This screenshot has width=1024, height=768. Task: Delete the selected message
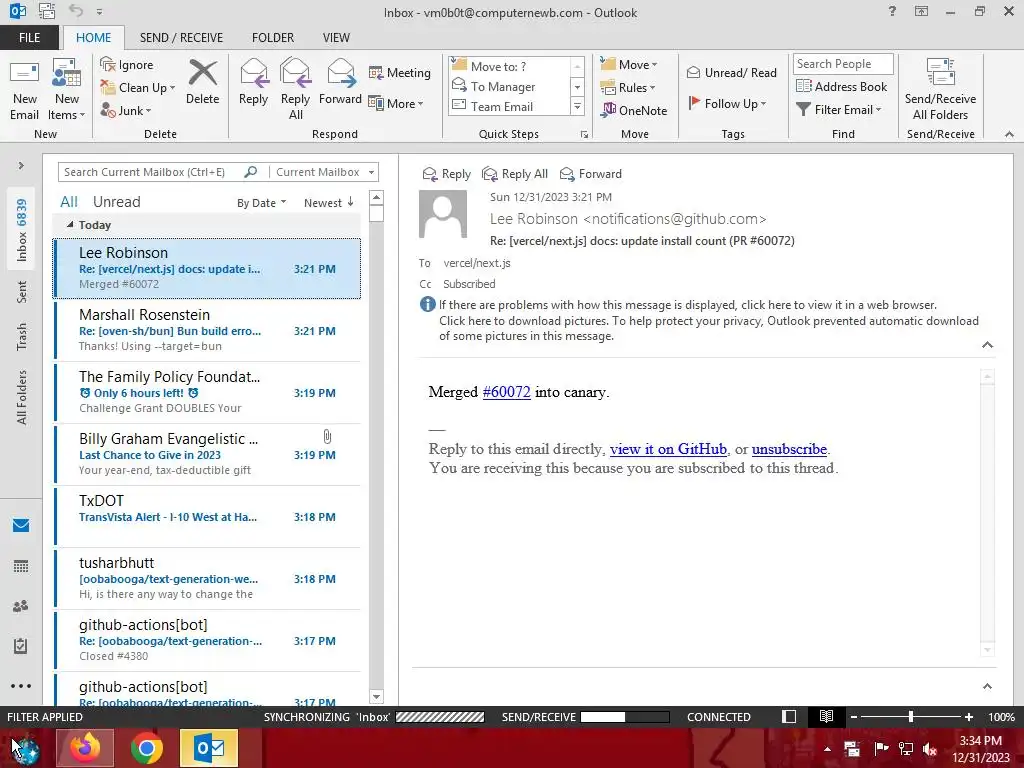point(202,82)
